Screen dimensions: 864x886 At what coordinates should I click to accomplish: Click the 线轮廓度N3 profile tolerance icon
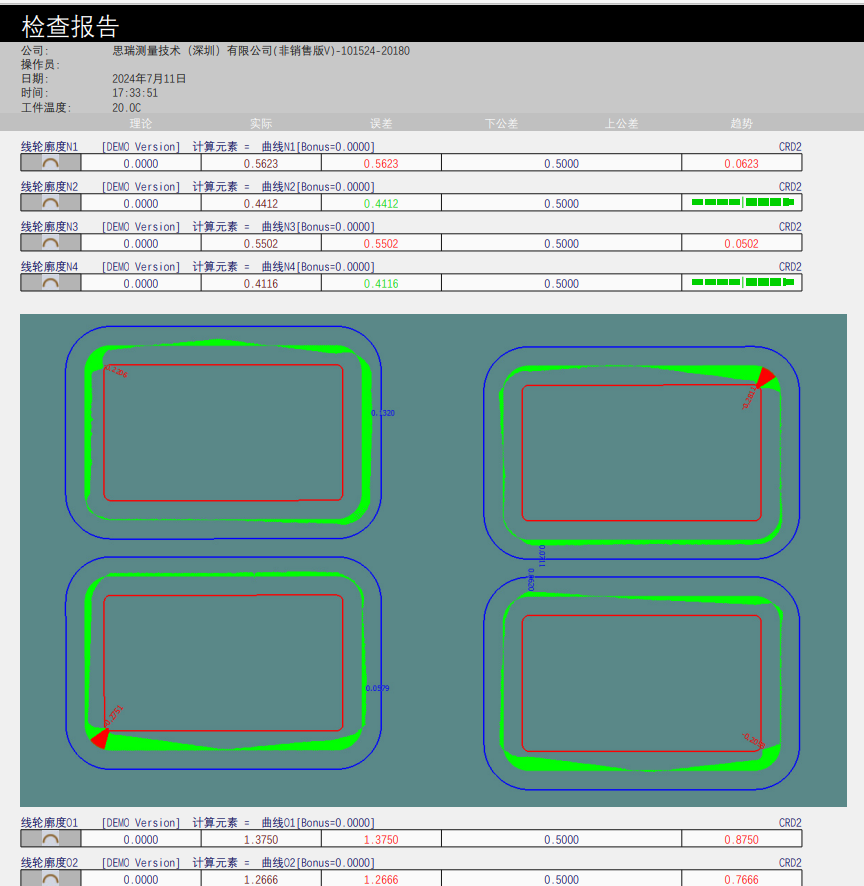pyautogui.click(x=50, y=243)
